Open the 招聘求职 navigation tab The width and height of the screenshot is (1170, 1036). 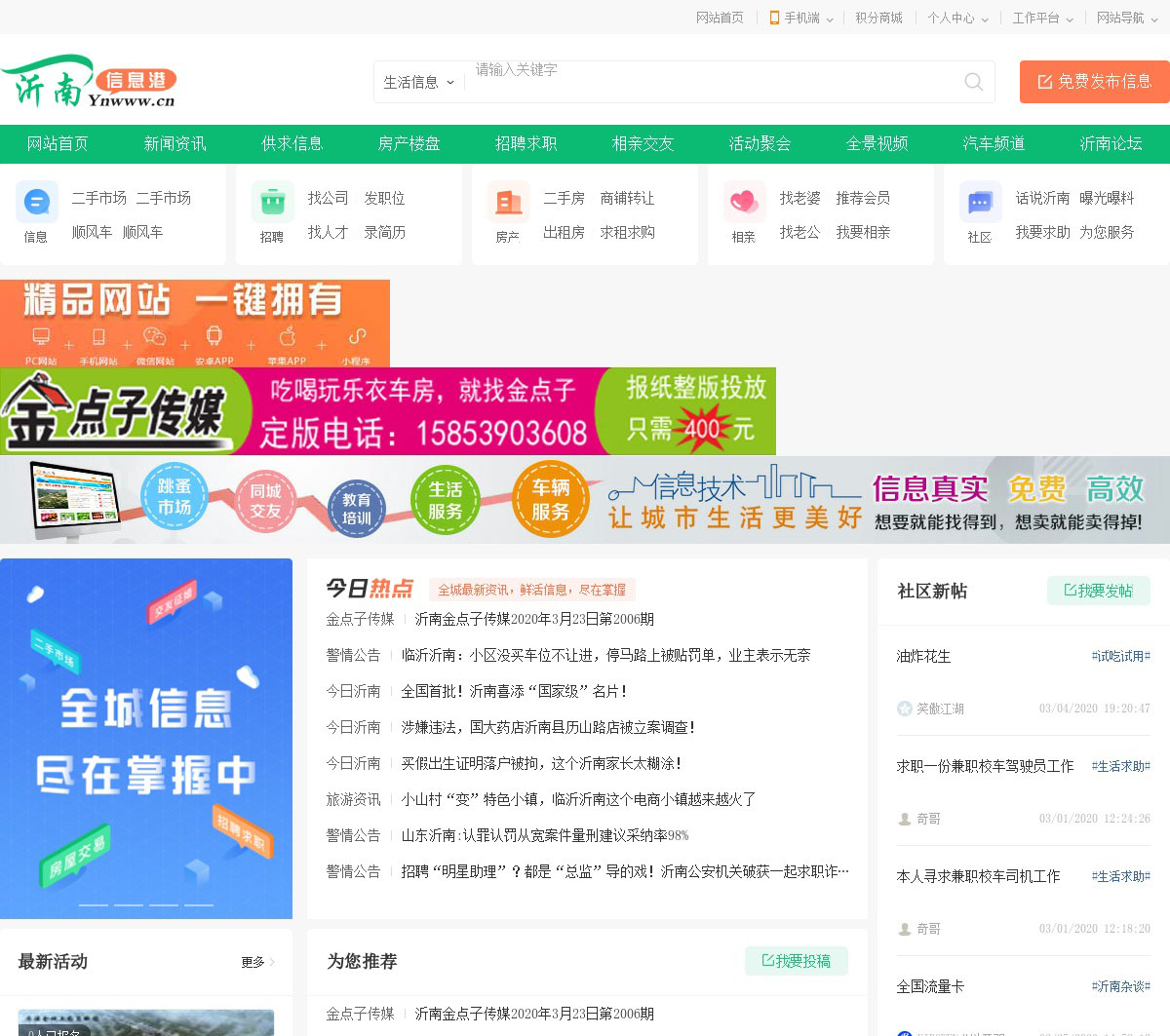tap(526, 143)
